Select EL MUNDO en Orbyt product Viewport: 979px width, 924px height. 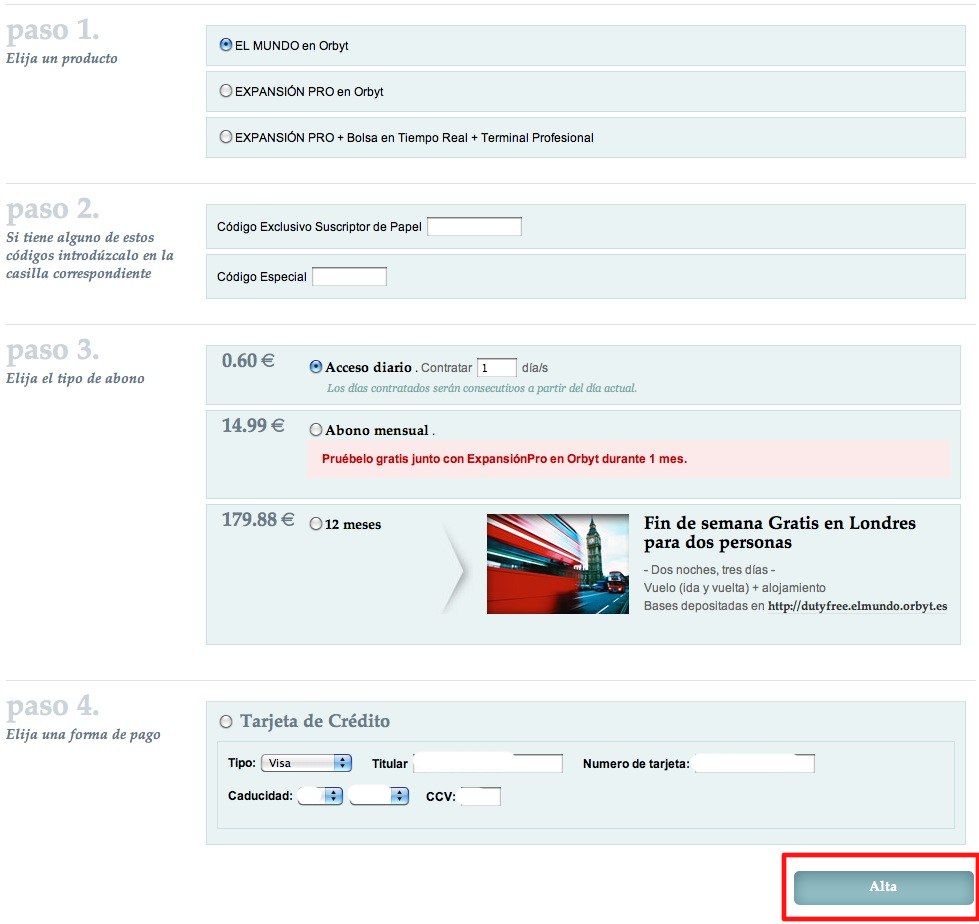(226, 45)
